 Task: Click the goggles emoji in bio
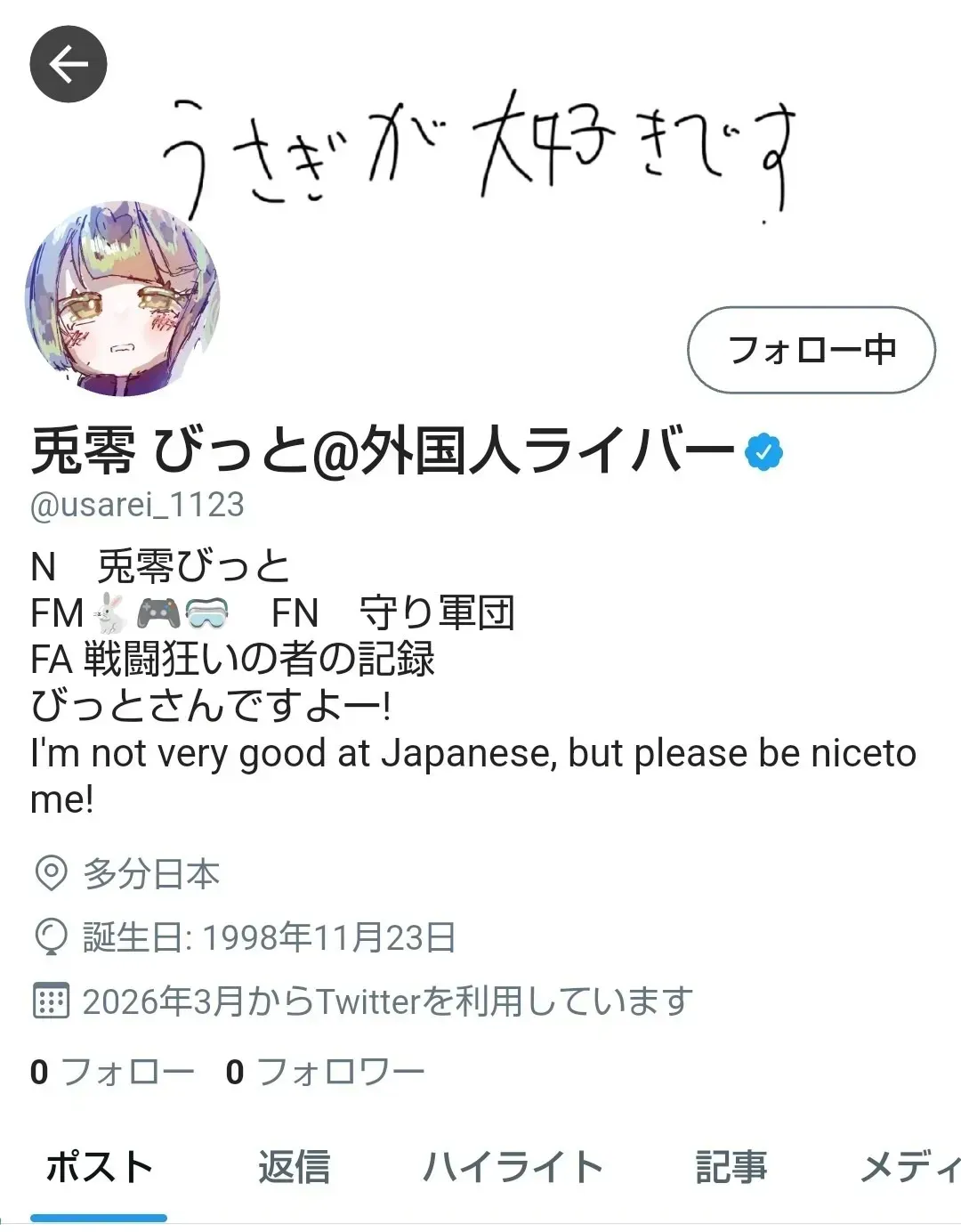[206, 612]
